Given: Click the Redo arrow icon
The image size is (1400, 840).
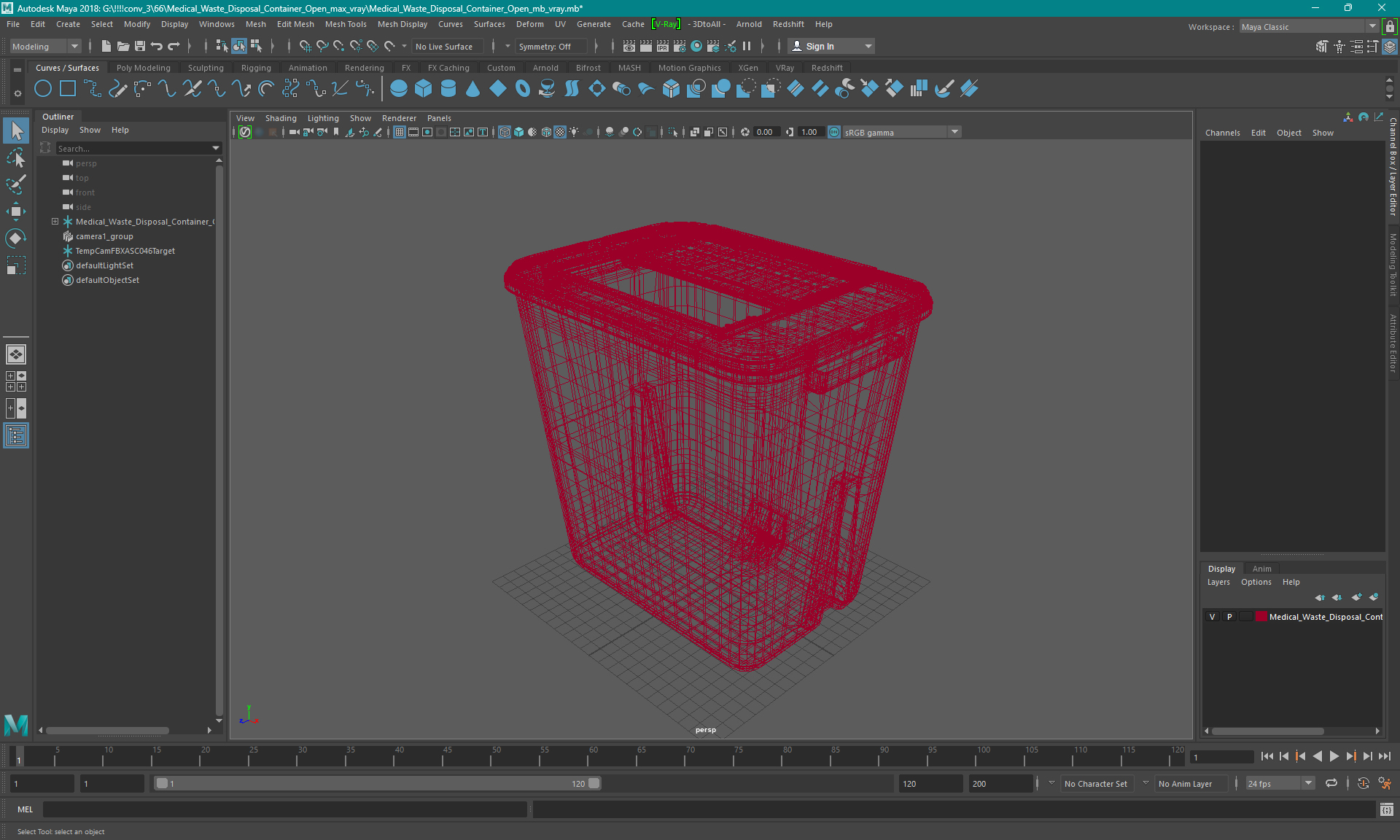Looking at the screenshot, I should point(174,47).
